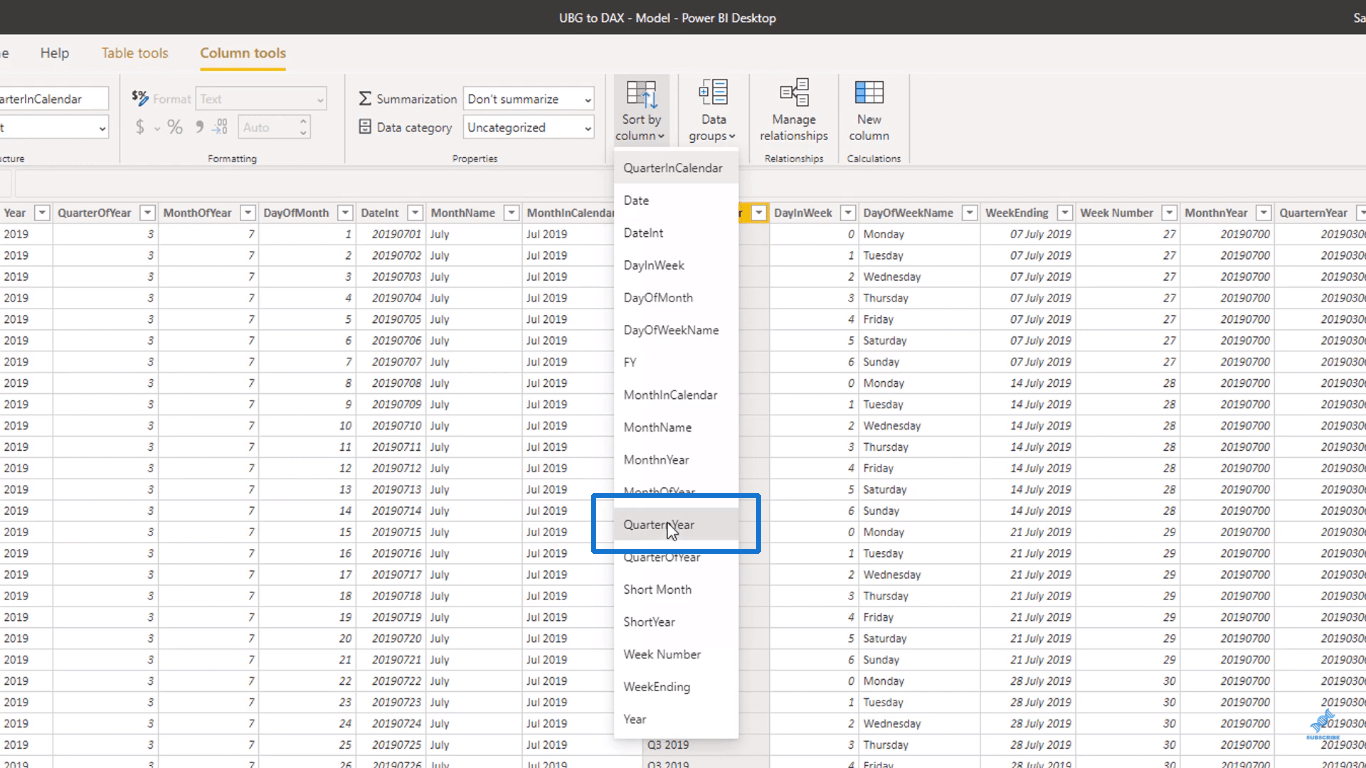1366x768 pixels.
Task: Choose ShortYear in sort list
Action: [x=676, y=622]
